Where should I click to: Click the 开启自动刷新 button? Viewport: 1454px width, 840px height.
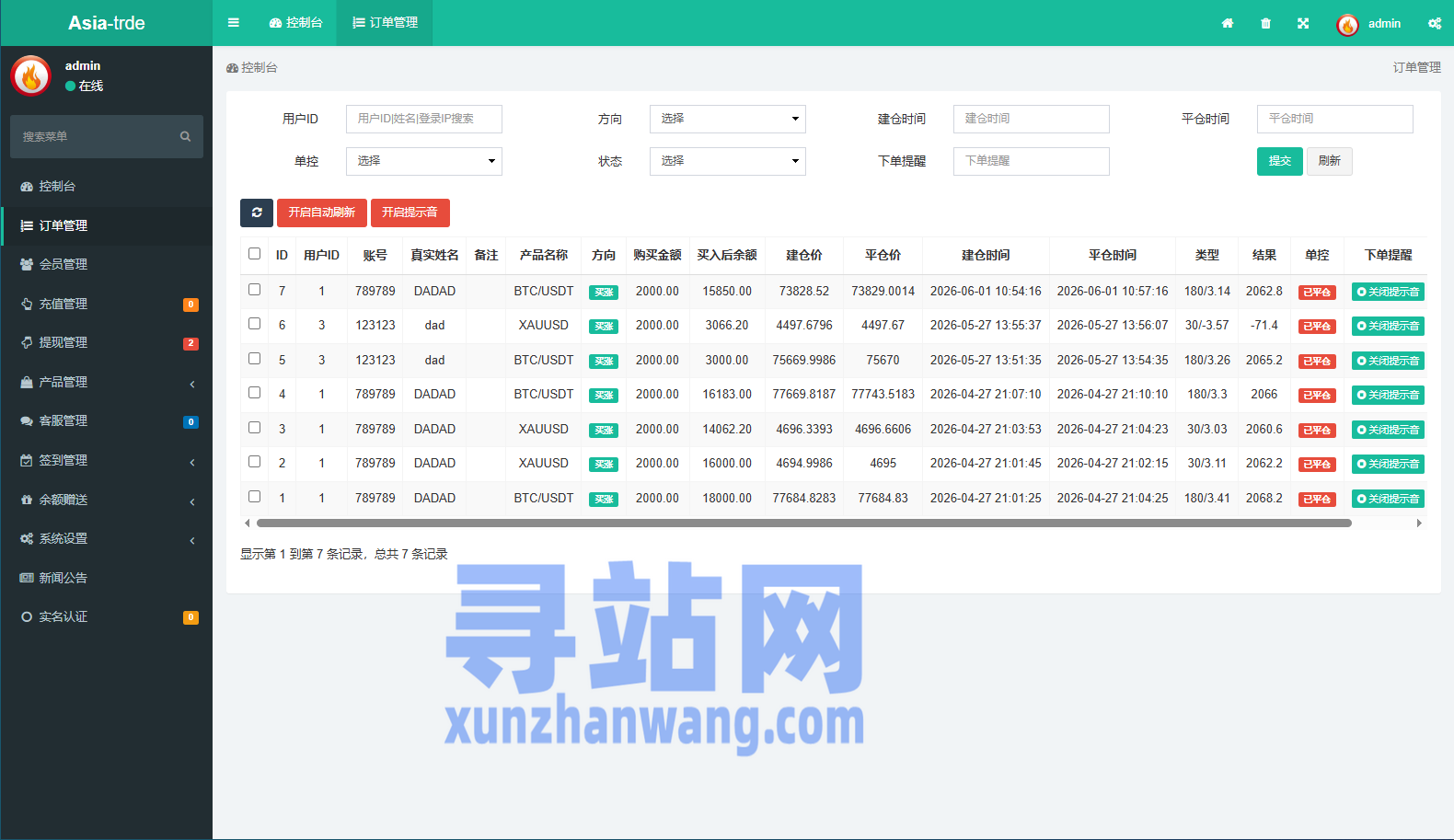[322, 213]
